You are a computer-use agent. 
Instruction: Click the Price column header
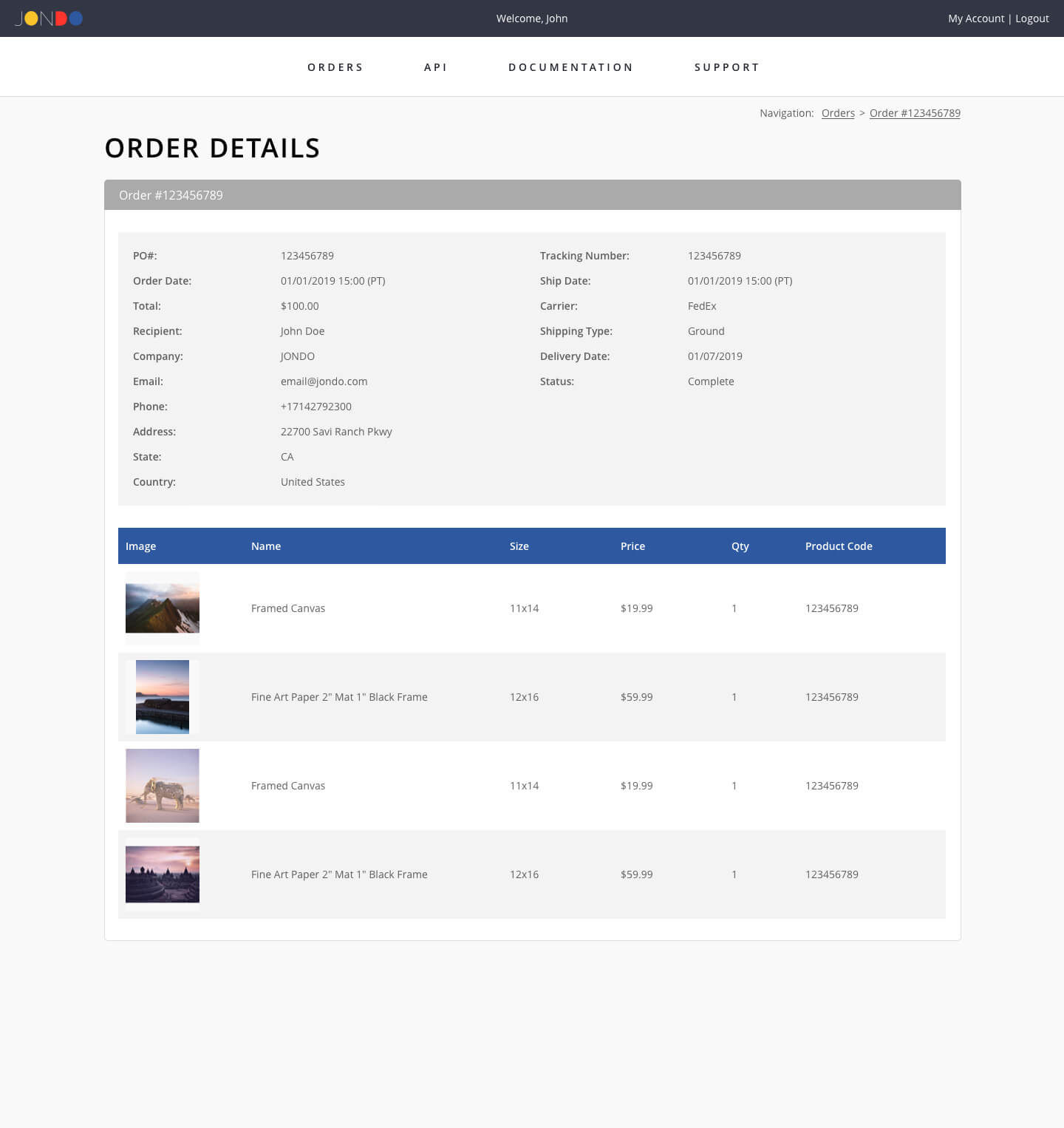(x=632, y=546)
